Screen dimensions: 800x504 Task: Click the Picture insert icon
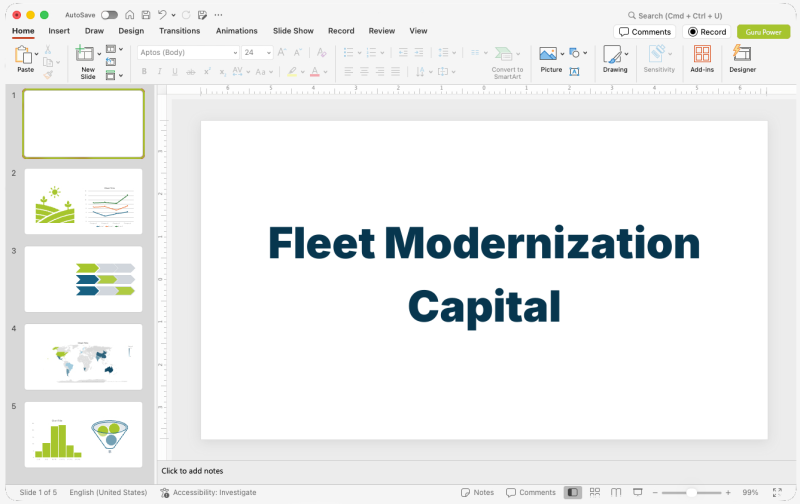(x=548, y=54)
